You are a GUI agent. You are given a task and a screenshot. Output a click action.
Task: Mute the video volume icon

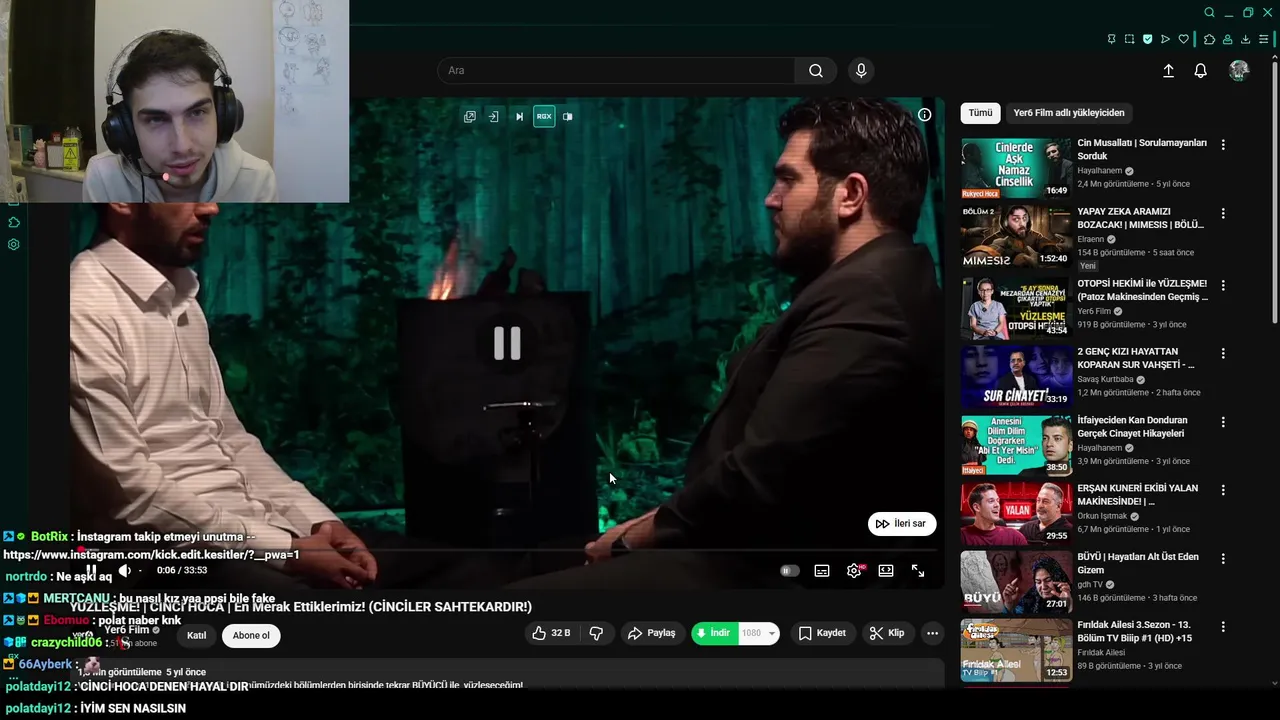(124, 571)
